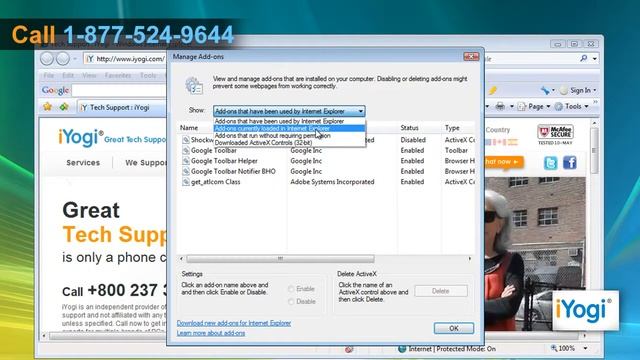
Task: Click the OK button
Action: pos(454,328)
